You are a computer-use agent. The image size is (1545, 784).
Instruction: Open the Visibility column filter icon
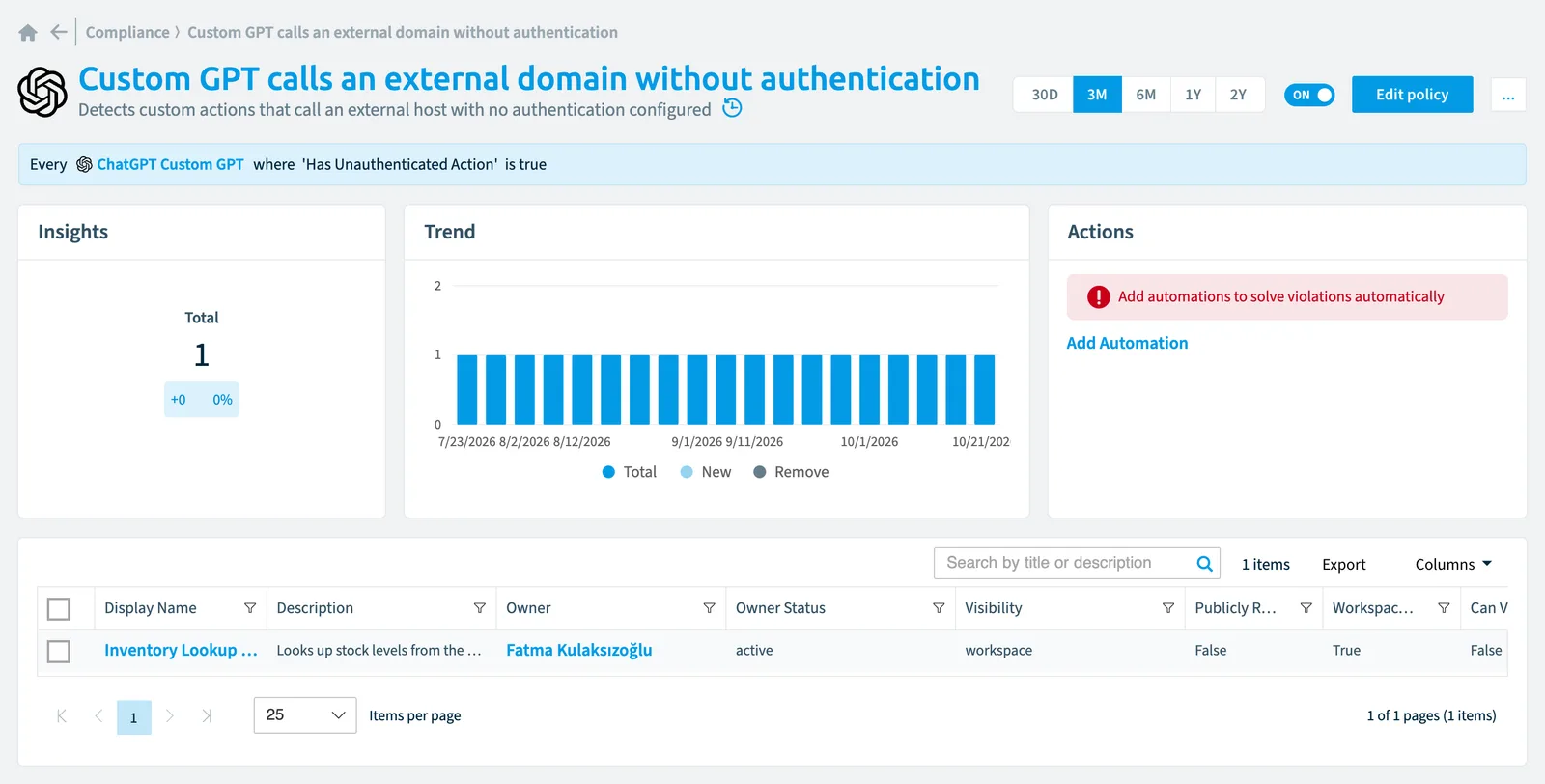(x=1168, y=608)
